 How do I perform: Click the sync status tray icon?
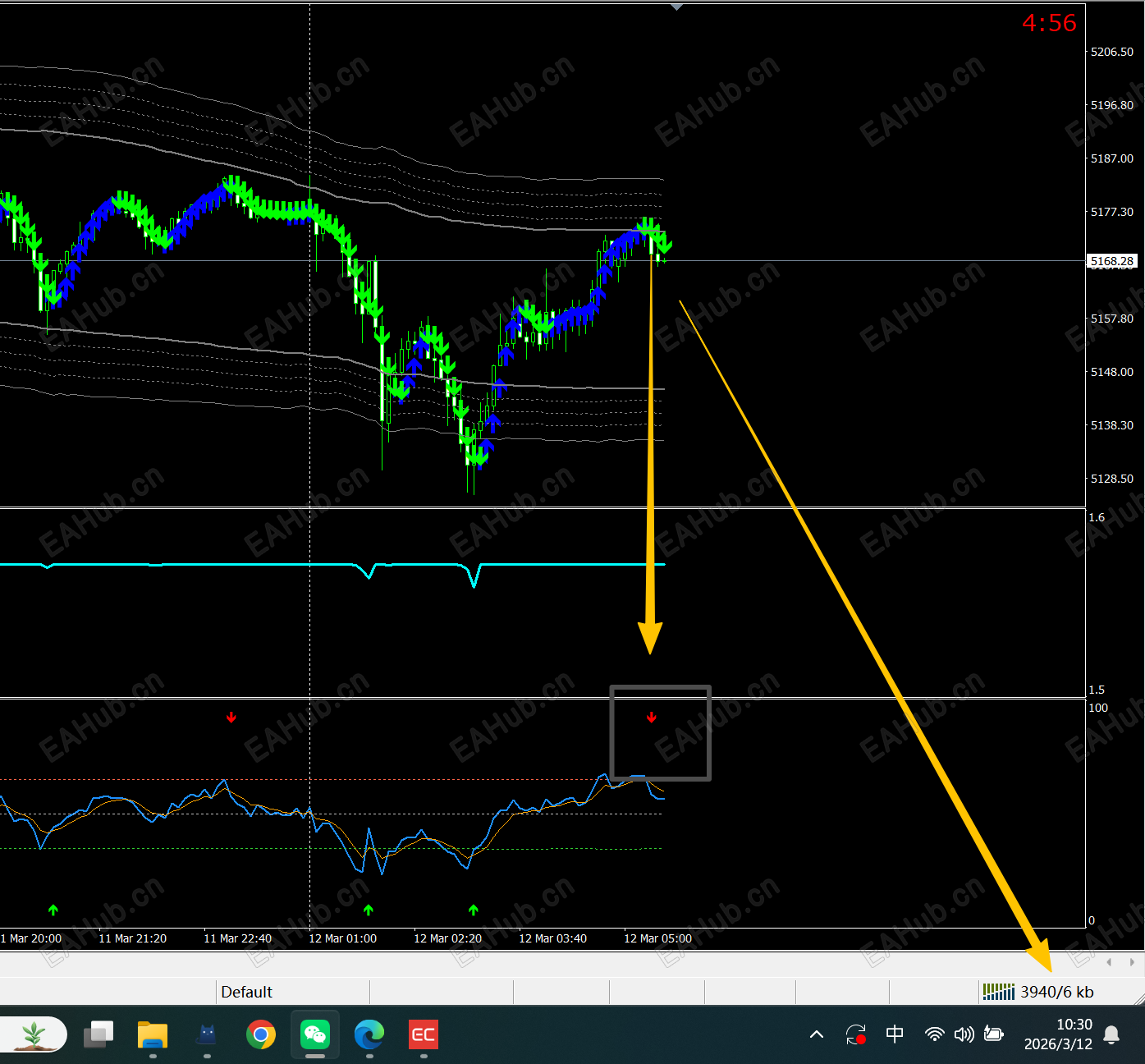tap(856, 1034)
